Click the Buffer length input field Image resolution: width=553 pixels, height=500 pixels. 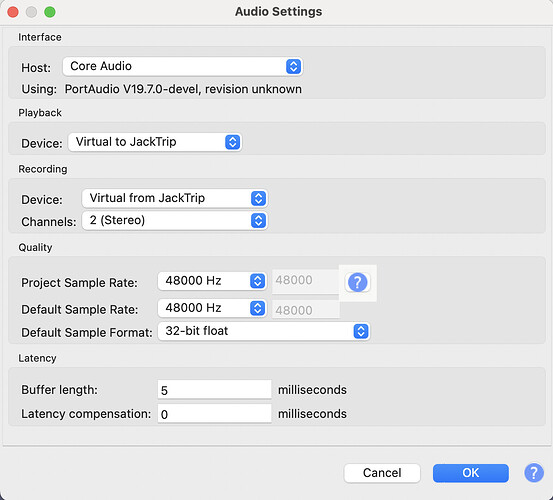click(x=214, y=390)
